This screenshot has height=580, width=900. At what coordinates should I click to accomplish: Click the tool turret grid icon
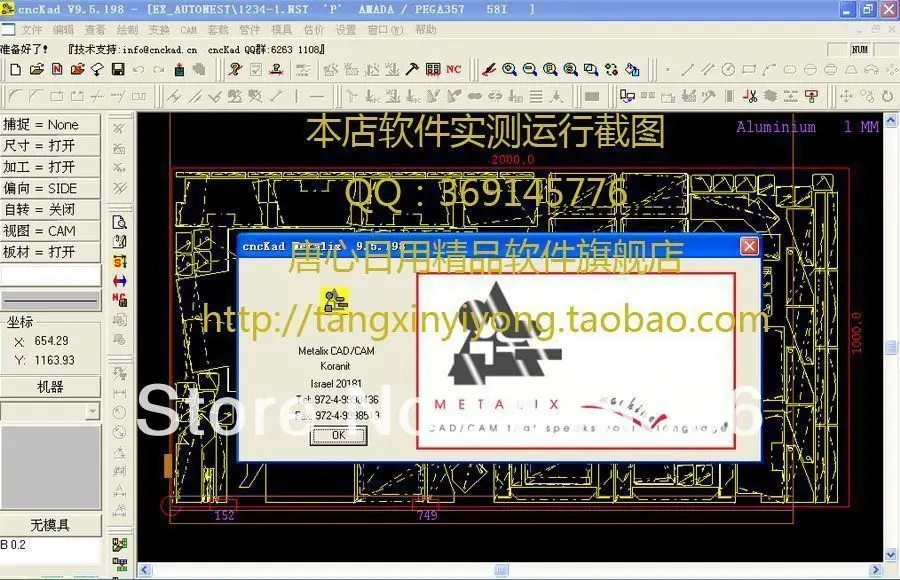pos(433,69)
